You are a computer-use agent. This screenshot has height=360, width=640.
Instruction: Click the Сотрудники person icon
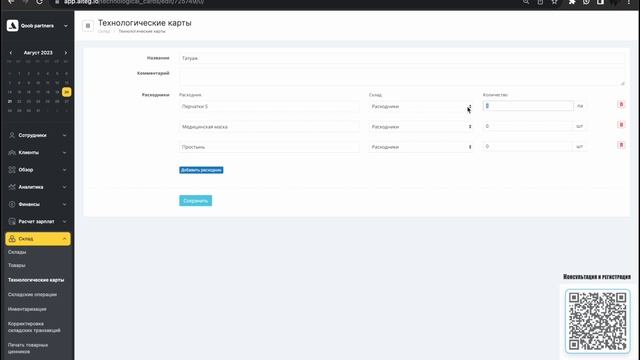pyautogui.click(x=12, y=135)
